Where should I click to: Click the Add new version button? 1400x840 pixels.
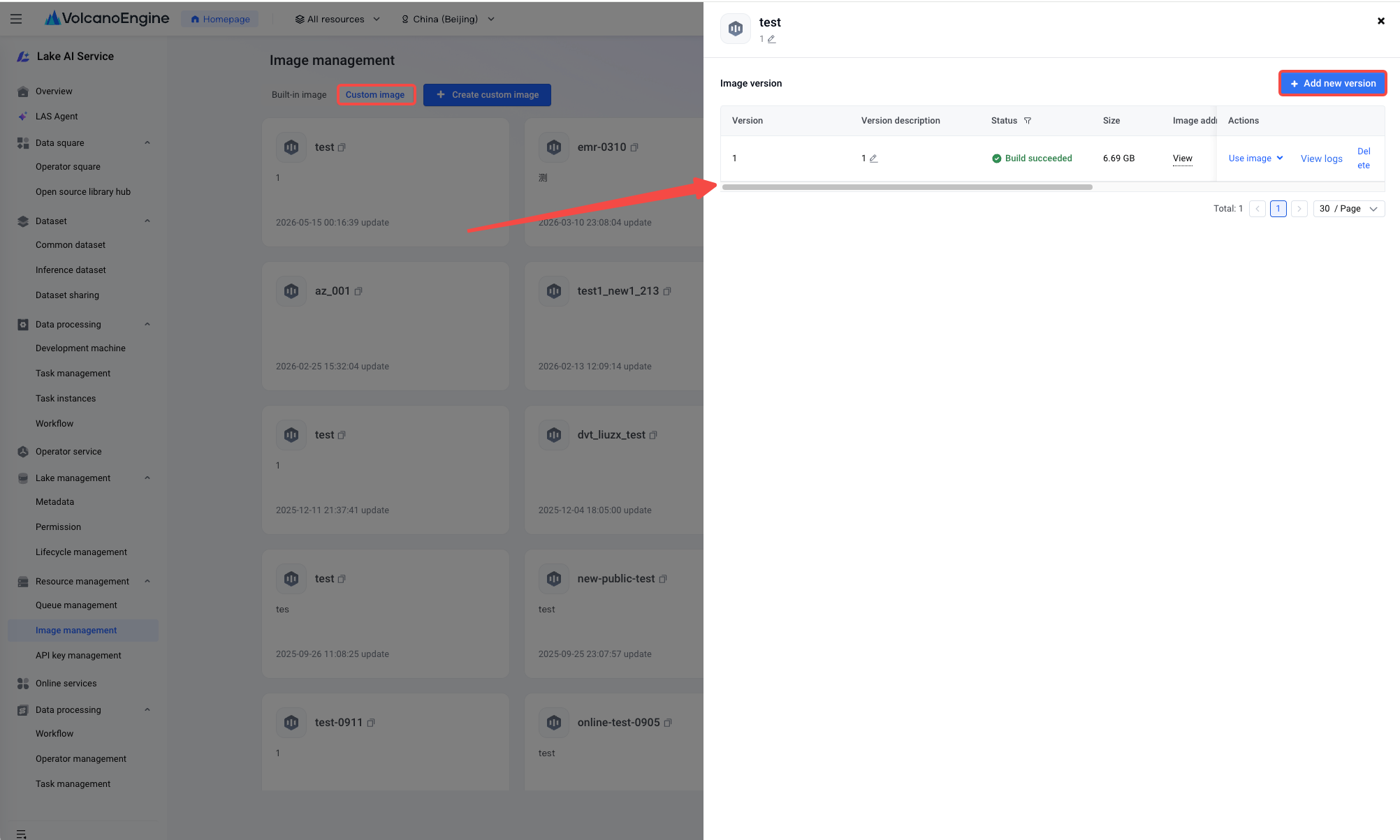tap(1332, 83)
